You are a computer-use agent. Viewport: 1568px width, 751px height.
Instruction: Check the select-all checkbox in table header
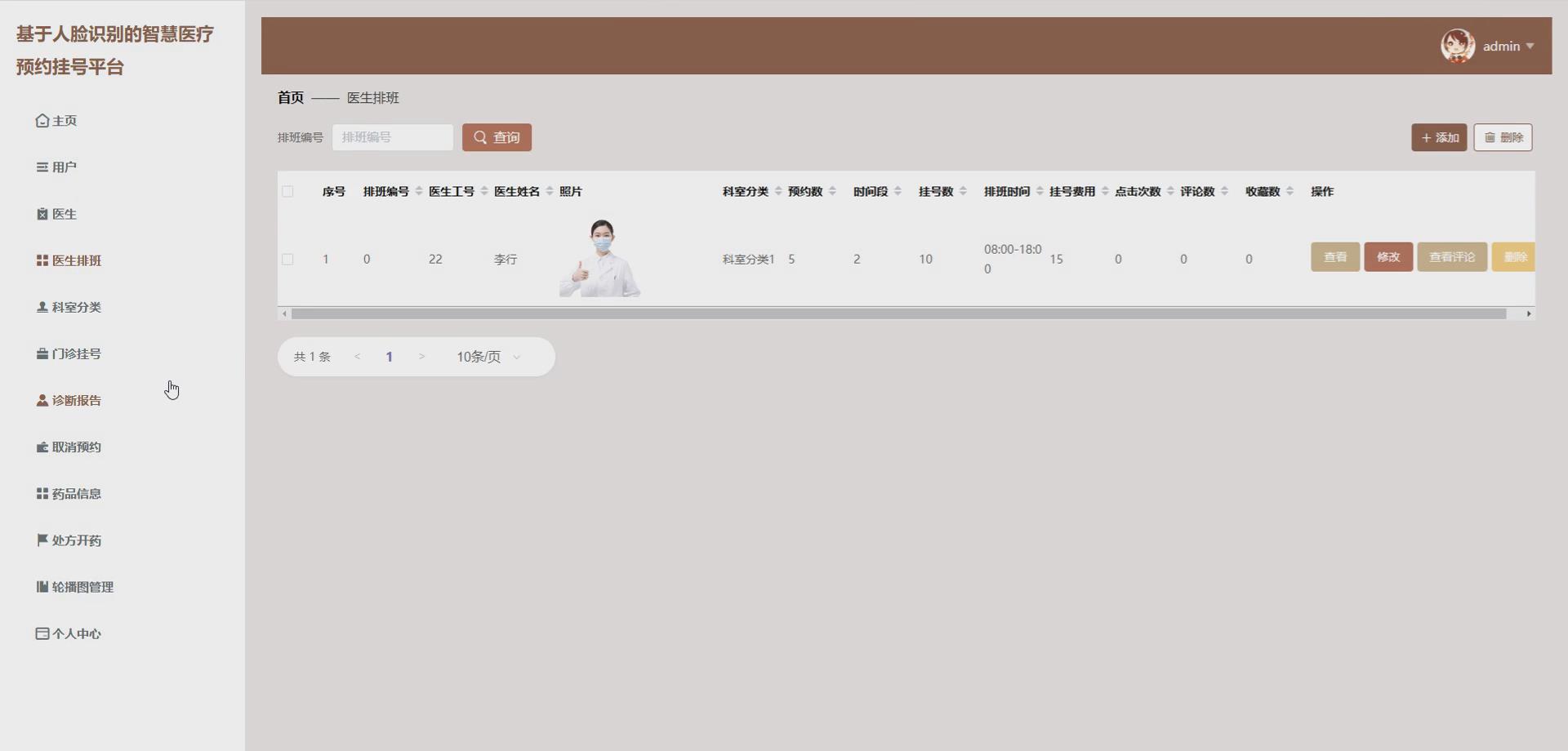coord(288,191)
